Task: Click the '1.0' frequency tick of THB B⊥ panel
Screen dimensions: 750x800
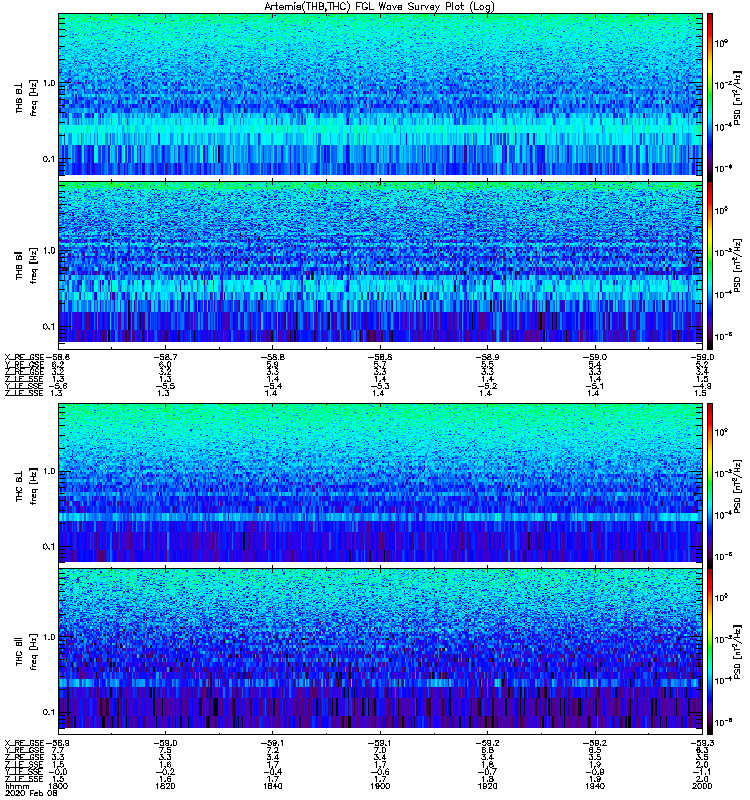Action: point(49,83)
